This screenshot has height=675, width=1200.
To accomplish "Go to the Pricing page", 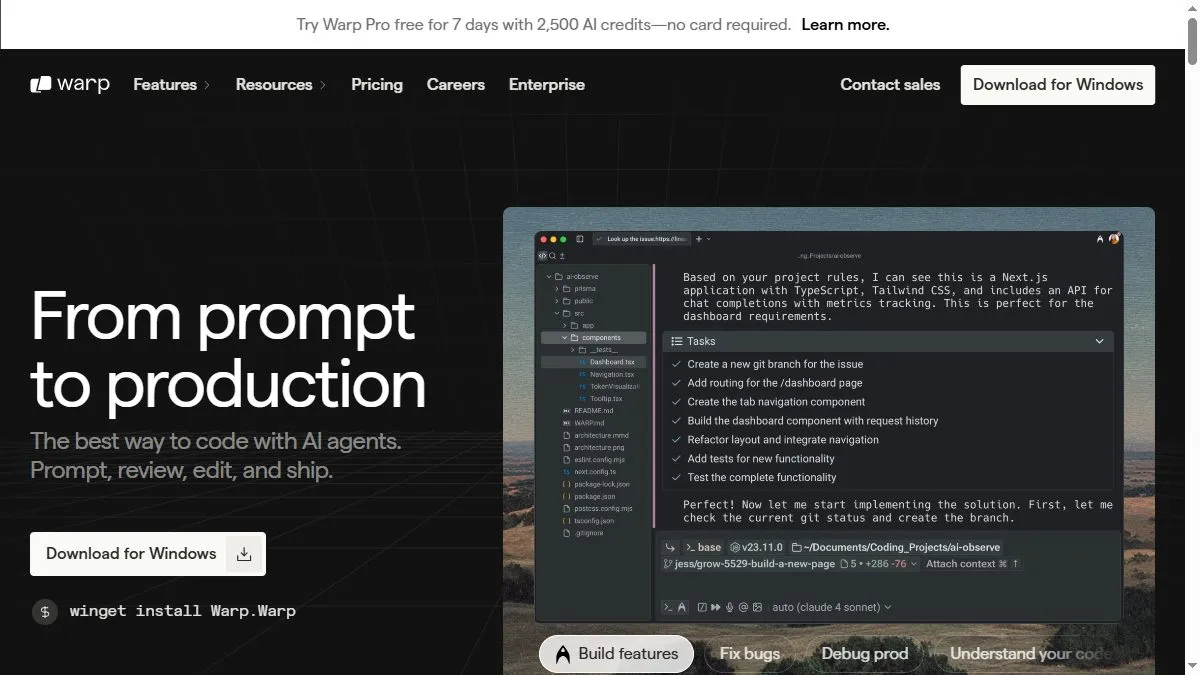I will pyautogui.click(x=377, y=84).
